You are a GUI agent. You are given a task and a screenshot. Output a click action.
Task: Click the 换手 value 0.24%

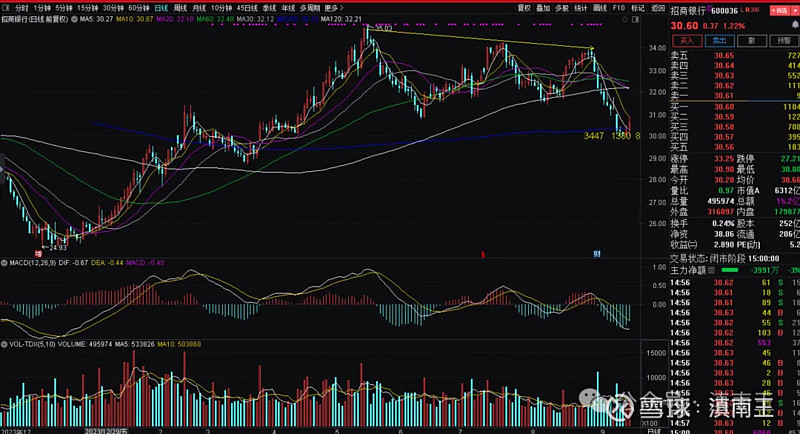tap(723, 223)
